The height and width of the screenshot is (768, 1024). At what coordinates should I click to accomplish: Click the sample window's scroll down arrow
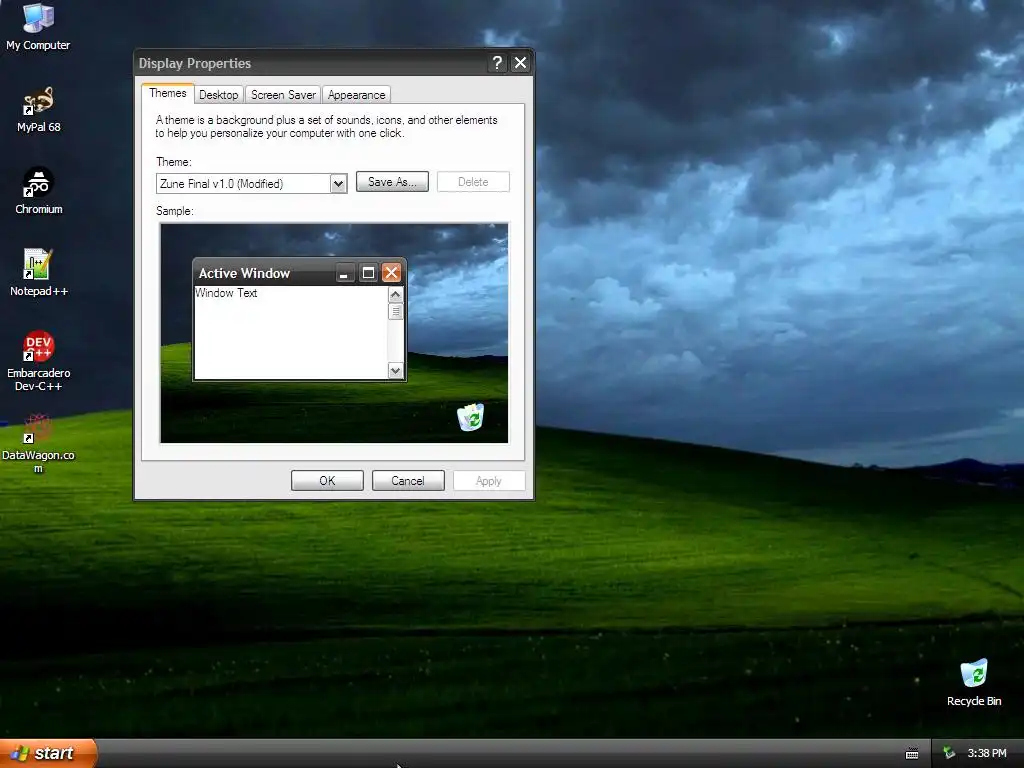(395, 371)
